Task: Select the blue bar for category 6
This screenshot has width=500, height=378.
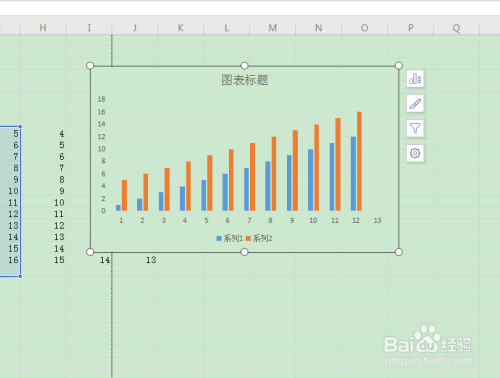Action: point(225,192)
